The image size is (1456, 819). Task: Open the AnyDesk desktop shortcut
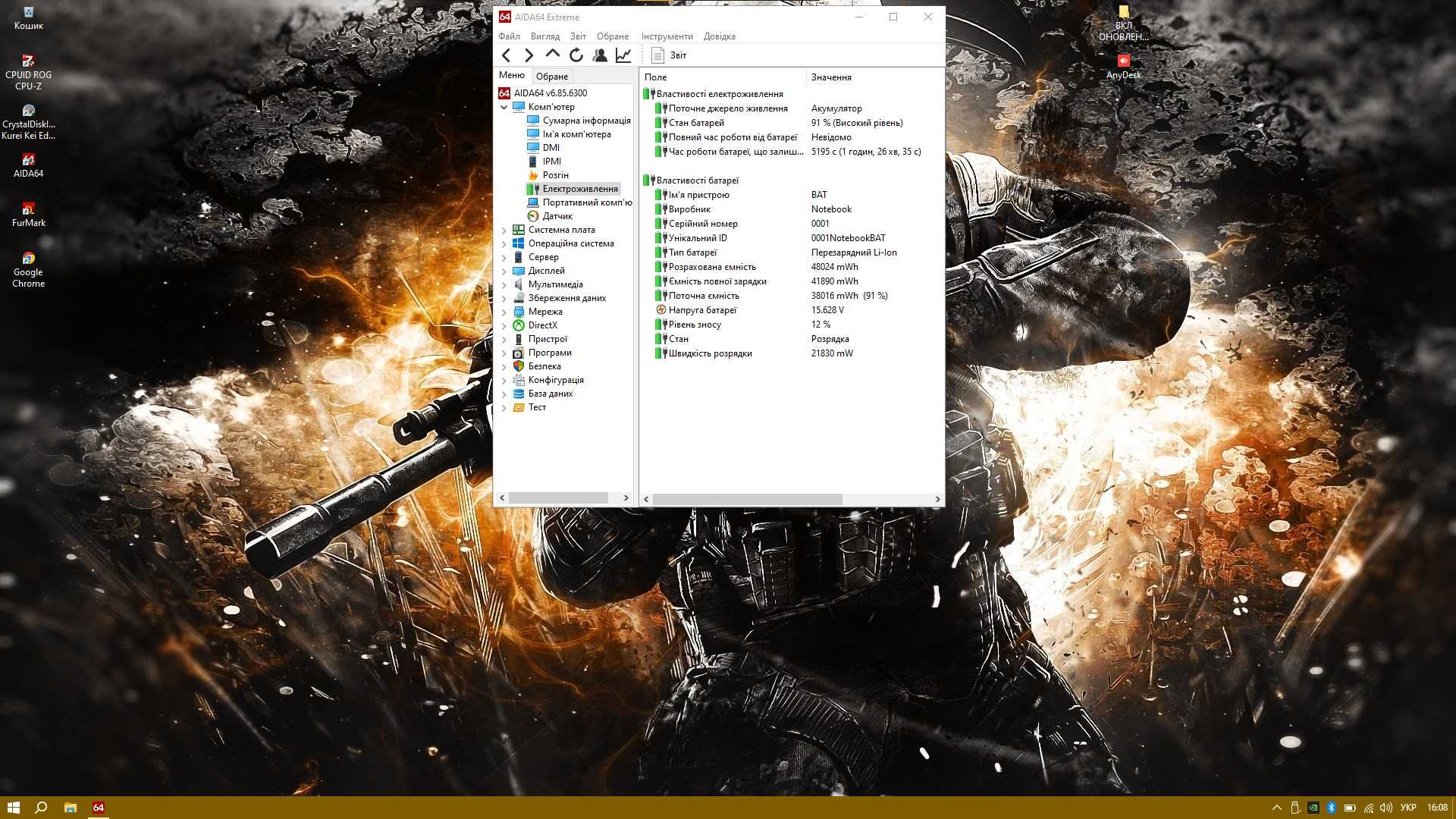tap(1123, 67)
